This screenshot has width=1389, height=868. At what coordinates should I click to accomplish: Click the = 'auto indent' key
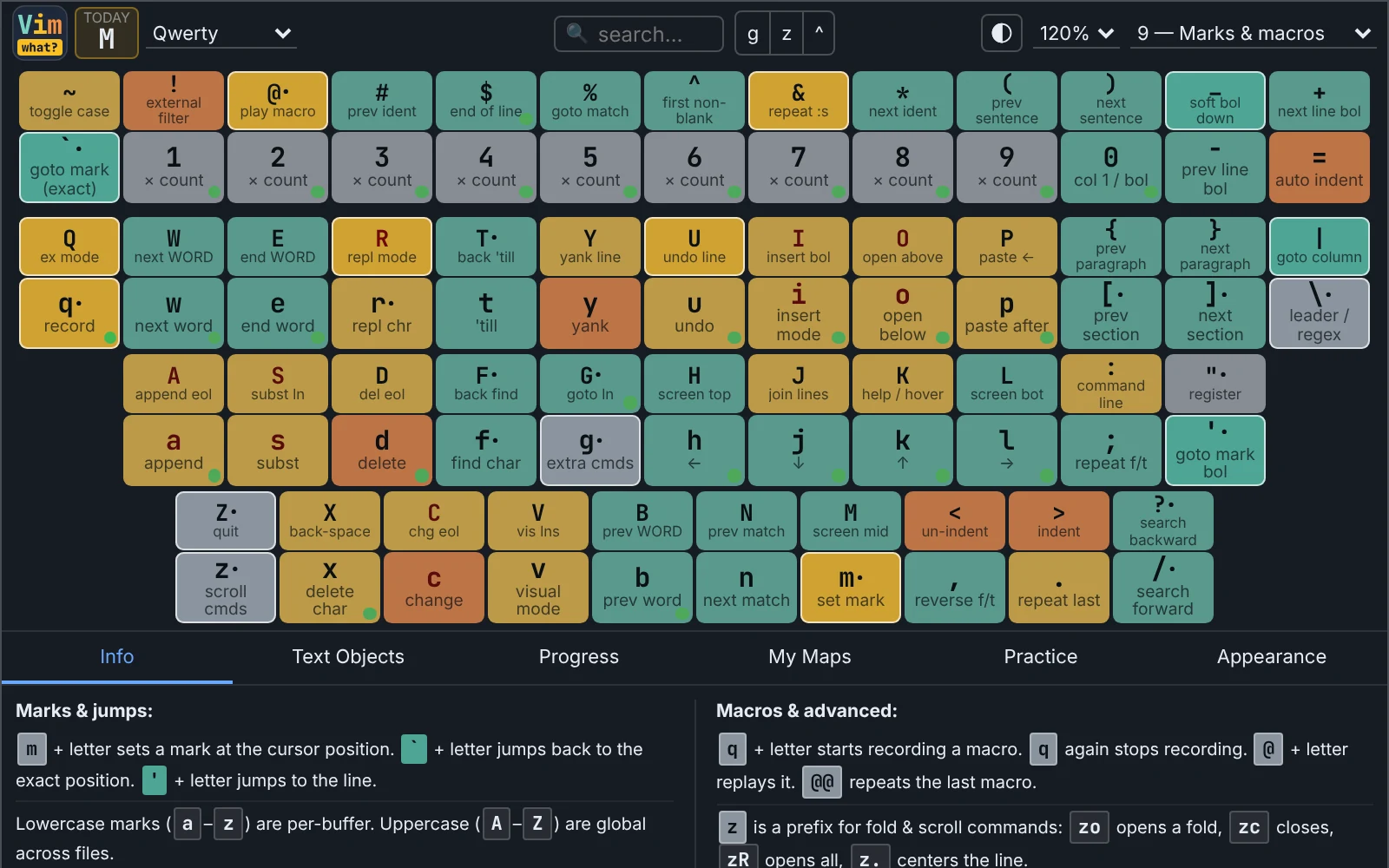1320,168
